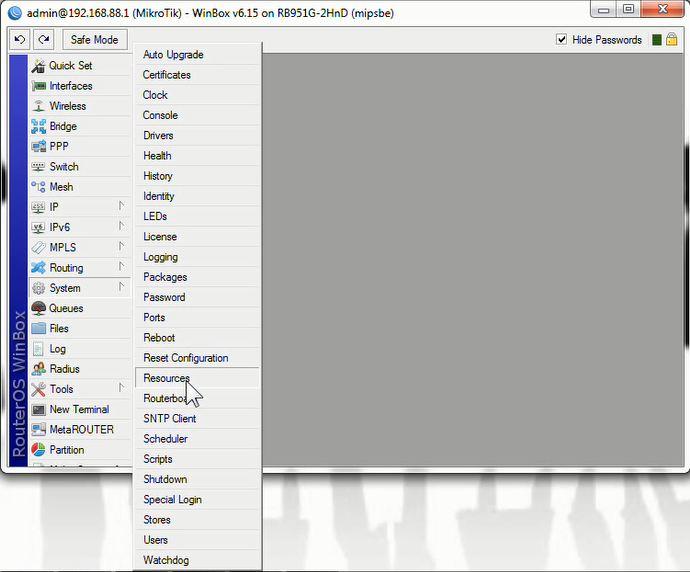The width and height of the screenshot is (690, 572).
Task: Open License menu entry
Action: click(x=197, y=237)
